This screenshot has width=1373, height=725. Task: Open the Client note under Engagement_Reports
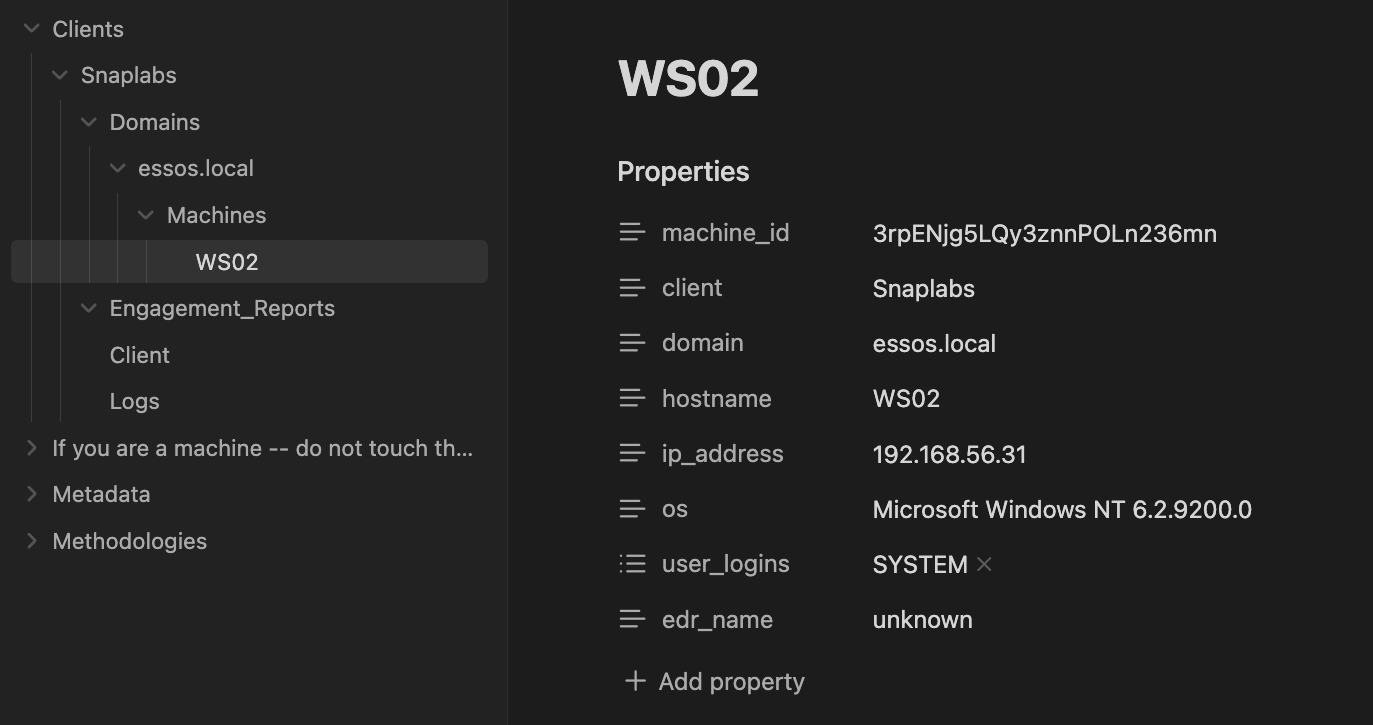coord(140,355)
